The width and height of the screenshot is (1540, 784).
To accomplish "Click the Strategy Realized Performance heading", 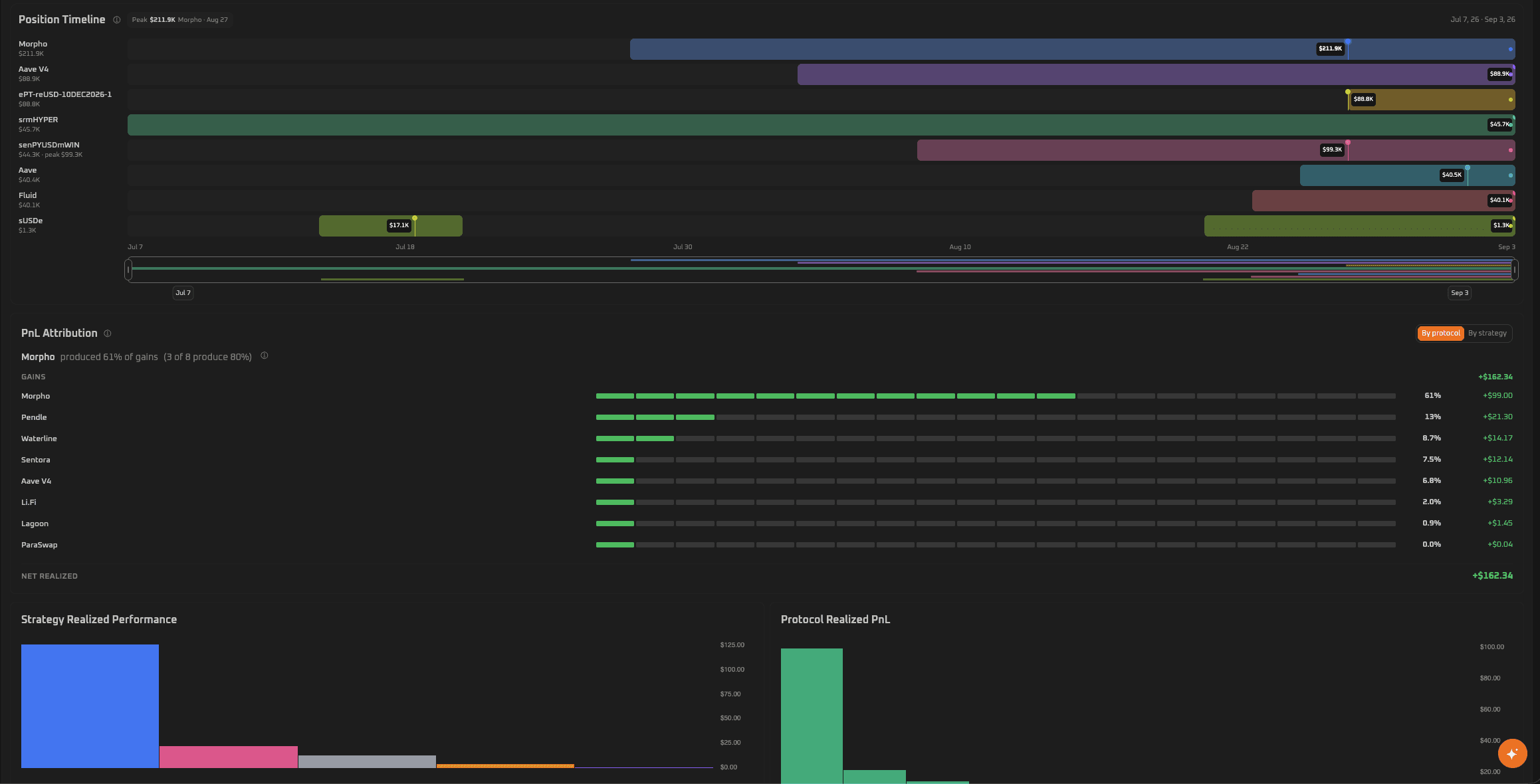I will (99, 620).
